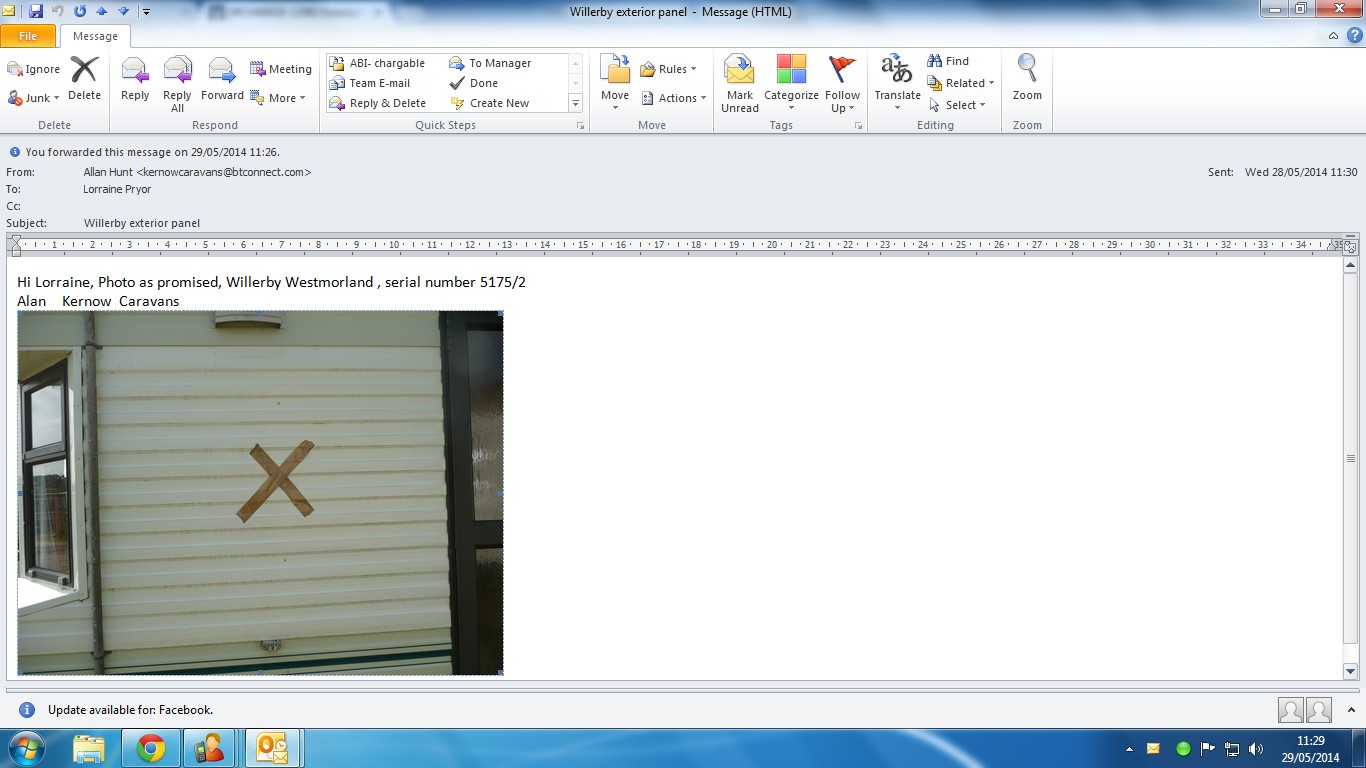Screen dimensions: 1366x768
Task: Mark the message as Unread
Action: pos(740,83)
